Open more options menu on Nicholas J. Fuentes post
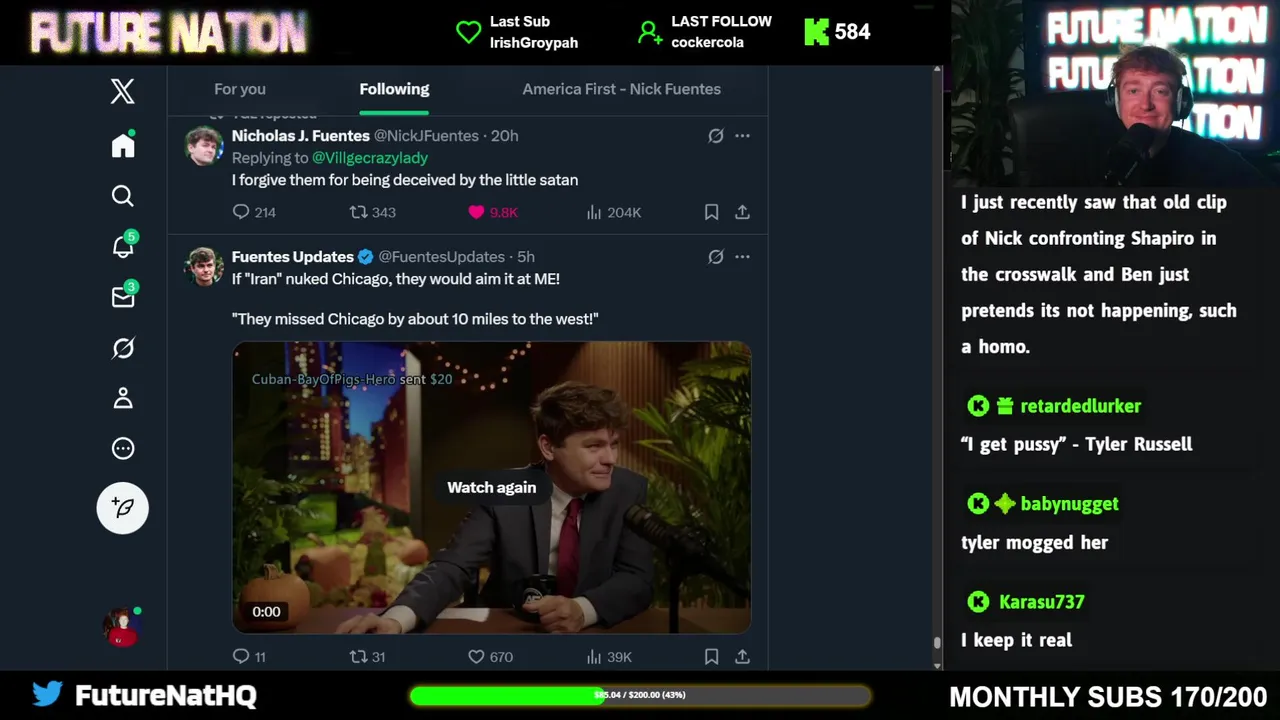1280x720 pixels. pyautogui.click(x=742, y=136)
